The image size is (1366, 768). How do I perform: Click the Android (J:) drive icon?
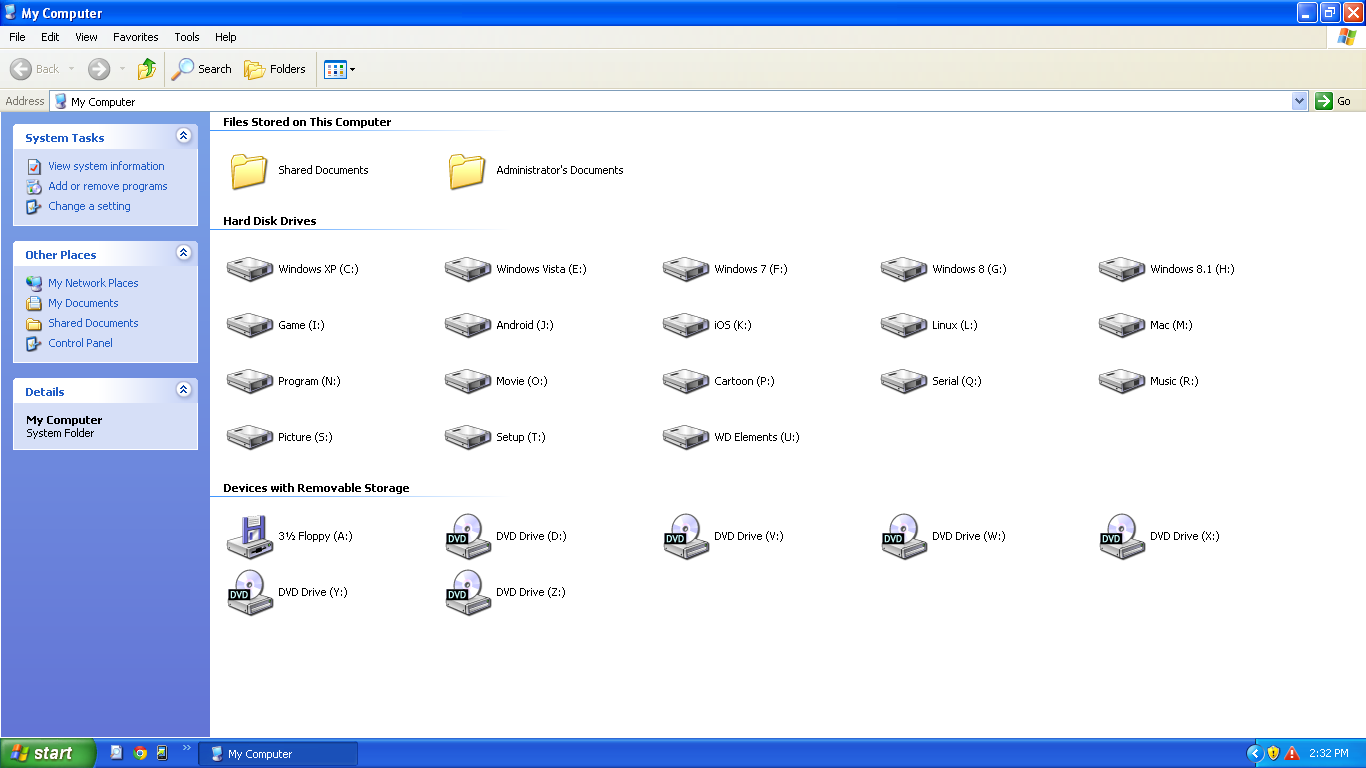click(x=468, y=325)
